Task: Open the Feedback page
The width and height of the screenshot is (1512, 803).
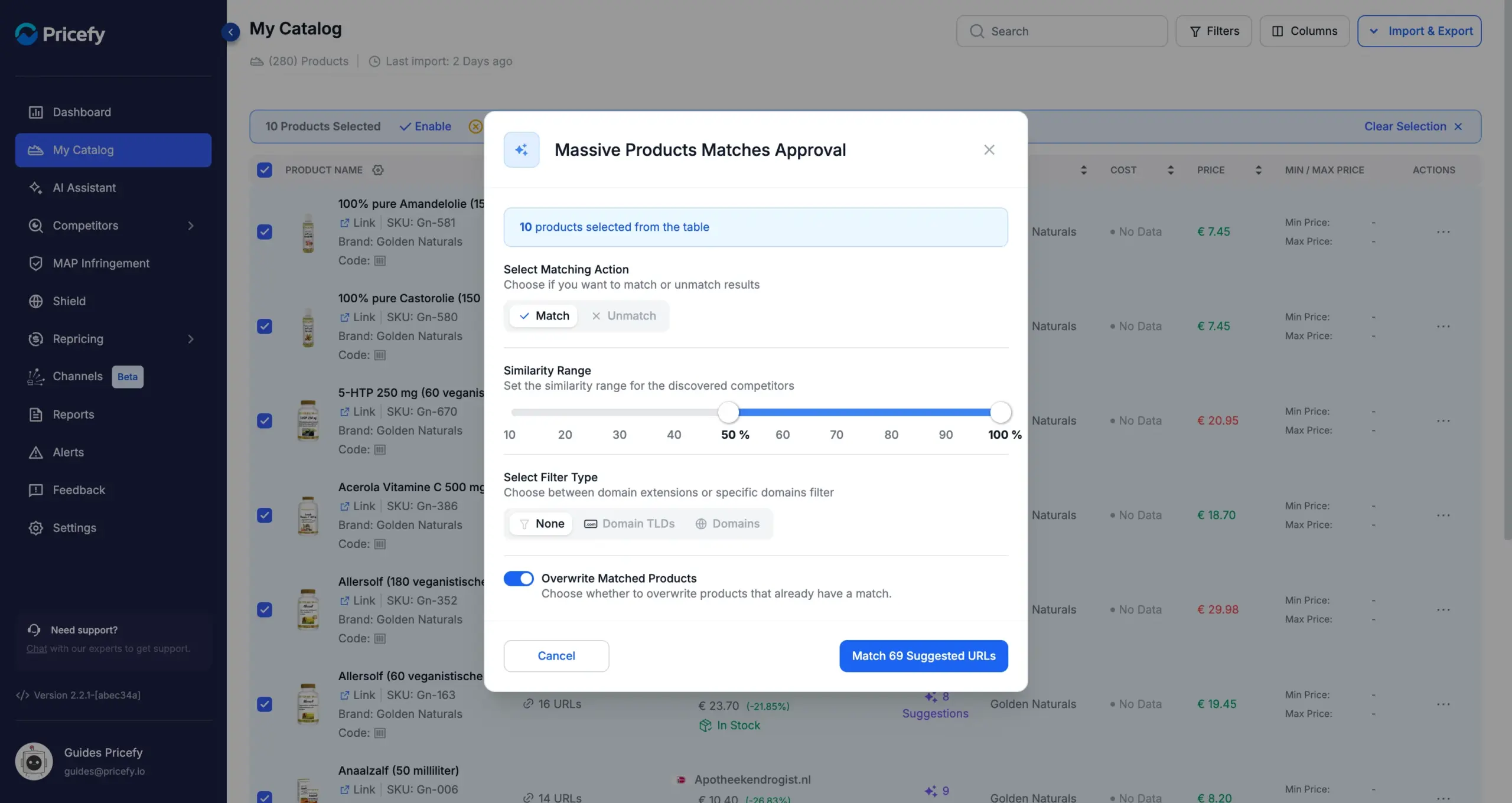Action: click(x=113, y=490)
